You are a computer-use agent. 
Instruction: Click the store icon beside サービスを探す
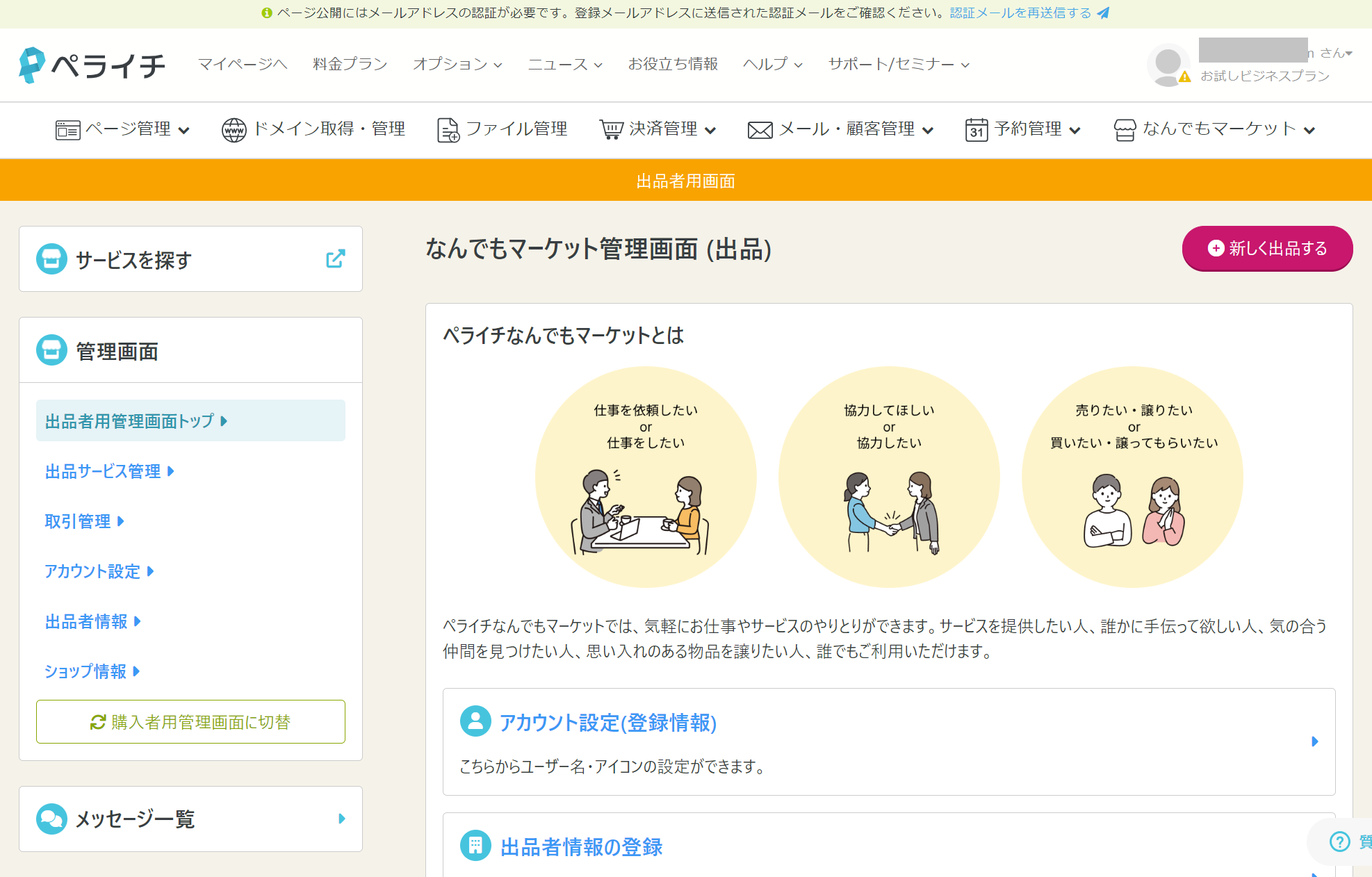tap(51, 259)
